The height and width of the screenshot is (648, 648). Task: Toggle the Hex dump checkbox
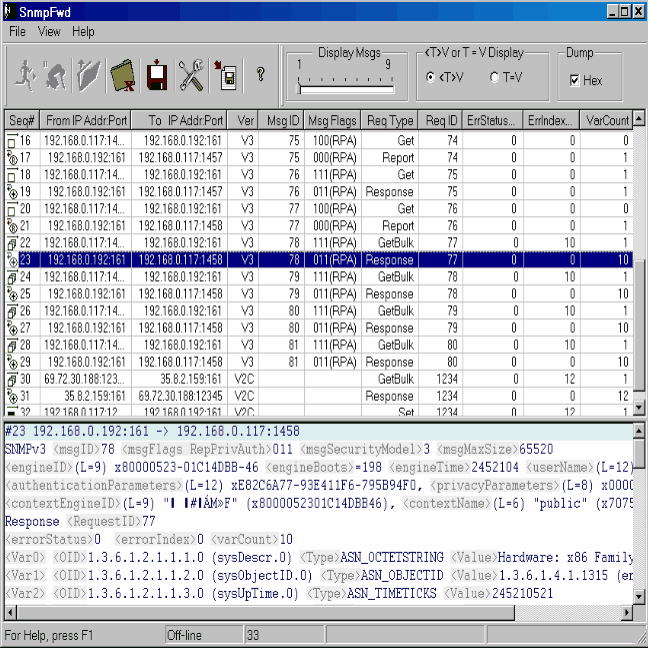point(575,80)
